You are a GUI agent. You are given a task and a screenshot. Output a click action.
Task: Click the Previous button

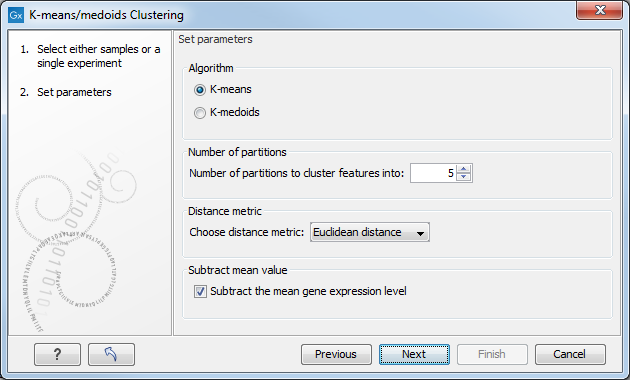coord(336,354)
